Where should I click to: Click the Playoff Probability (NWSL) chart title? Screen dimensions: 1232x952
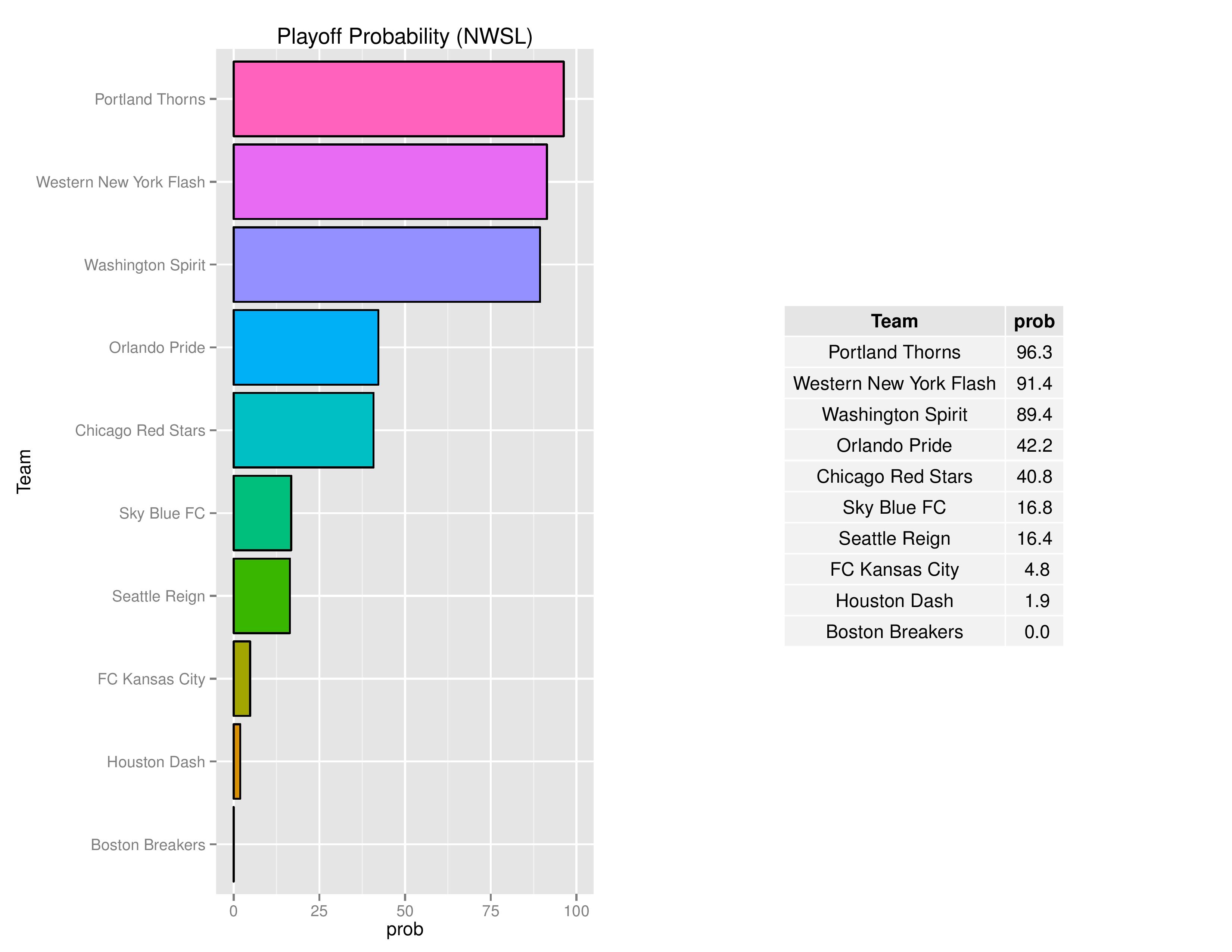point(404,37)
